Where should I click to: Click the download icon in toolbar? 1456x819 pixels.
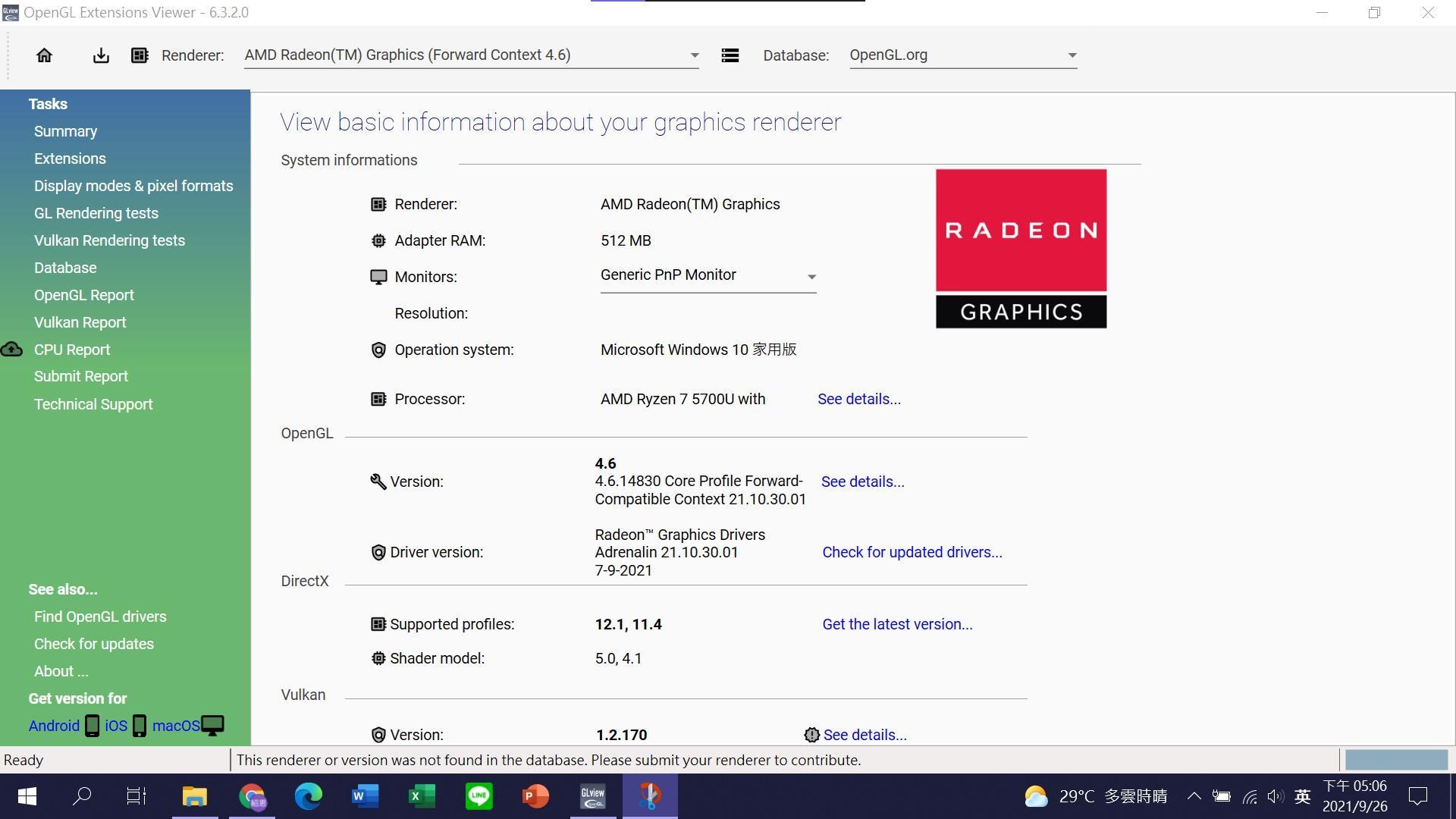(101, 55)
